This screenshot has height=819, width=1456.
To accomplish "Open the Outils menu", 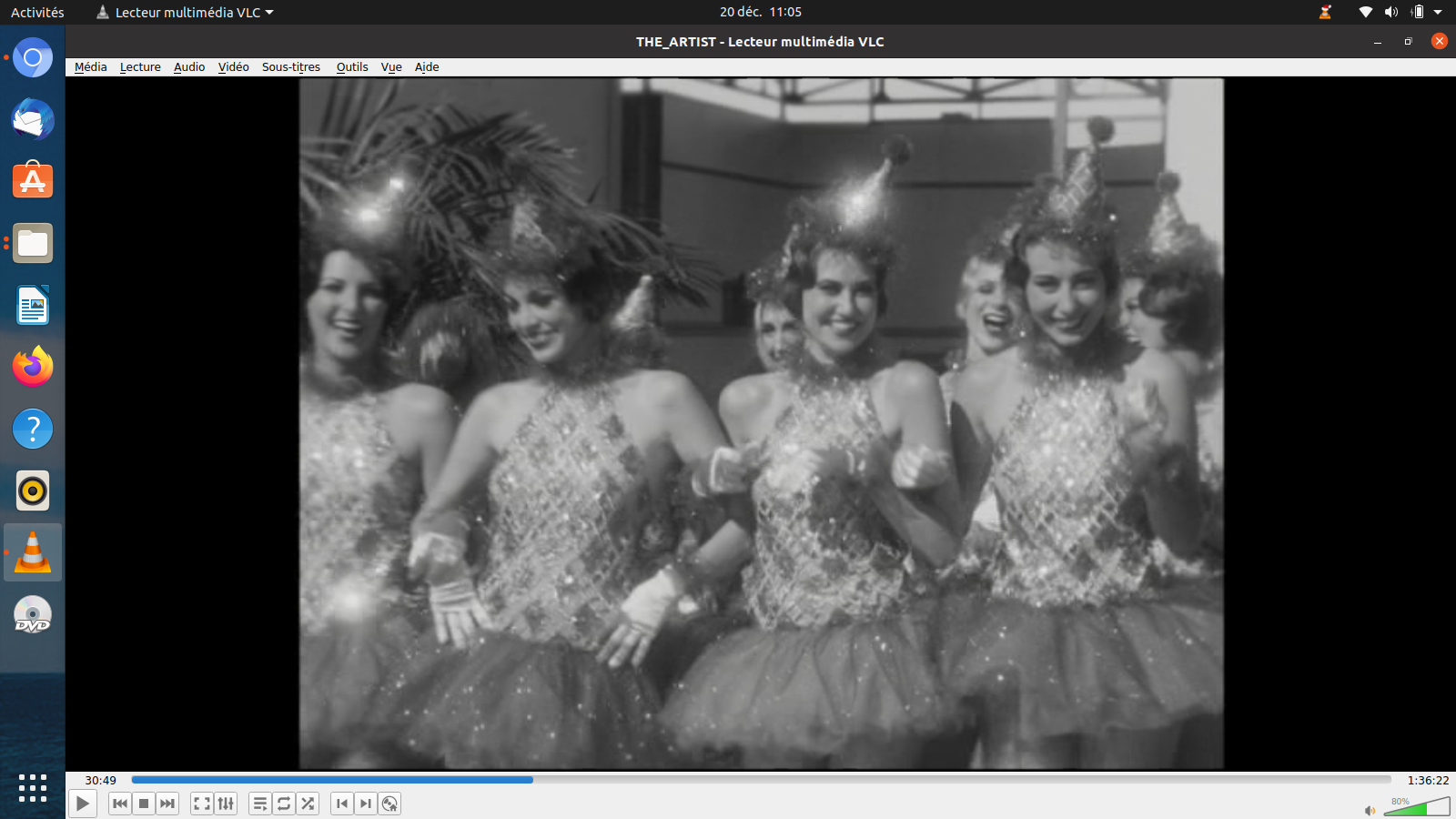I will pyautogui.click(x=352, y=66).
